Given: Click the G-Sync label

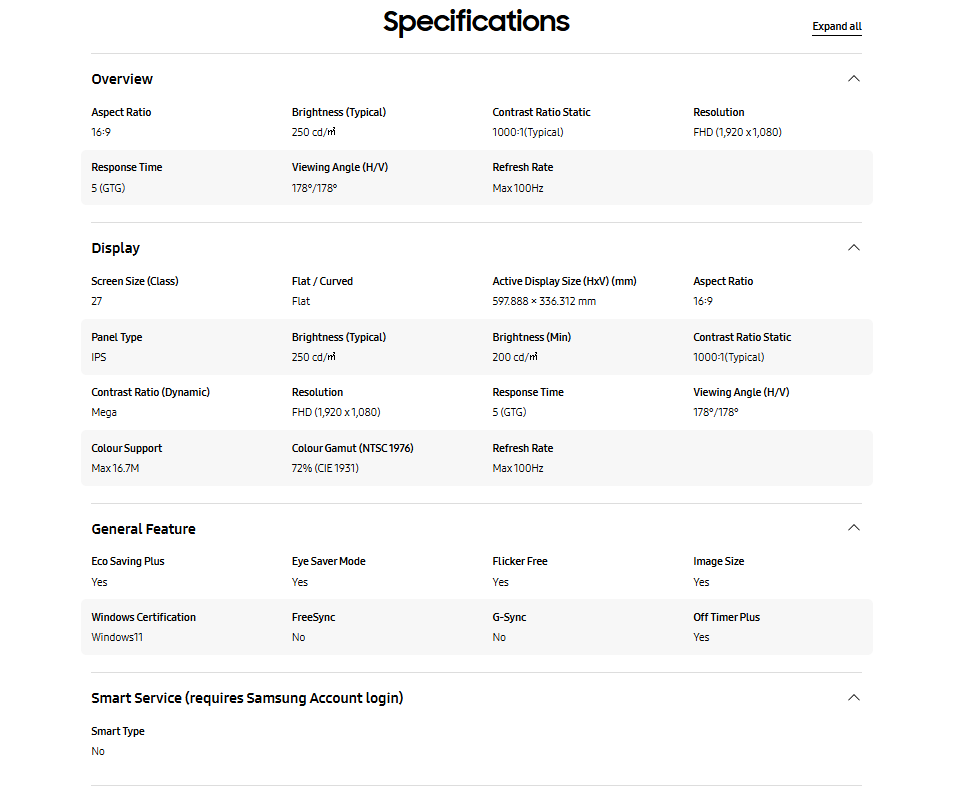Looking at the screenshot, I should [509, 617].
